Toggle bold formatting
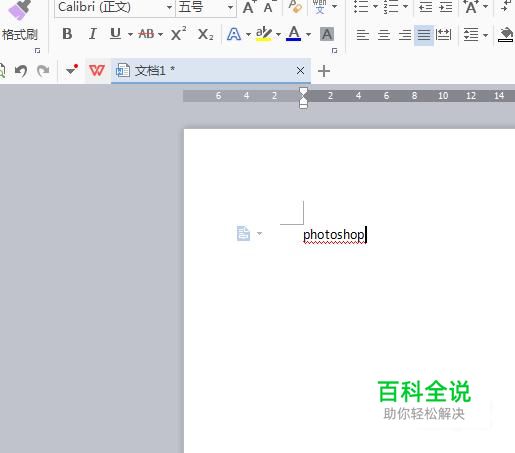This screenshot has height=453, width=515. (x=67, y=34)
